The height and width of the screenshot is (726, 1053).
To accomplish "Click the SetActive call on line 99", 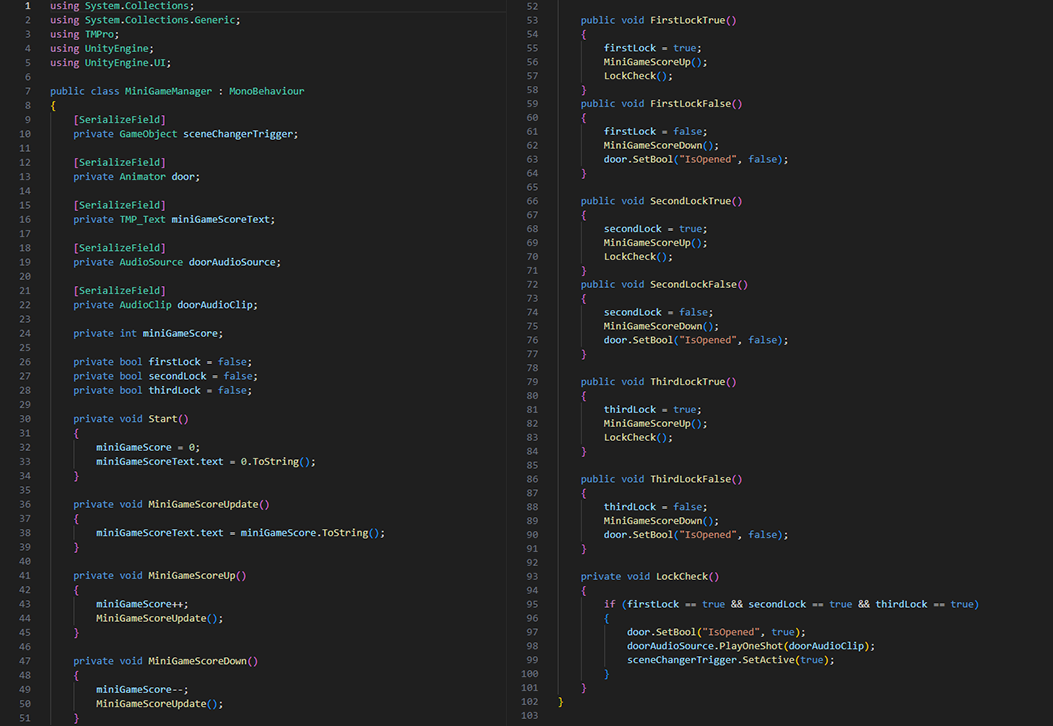I will coord(769,660).
